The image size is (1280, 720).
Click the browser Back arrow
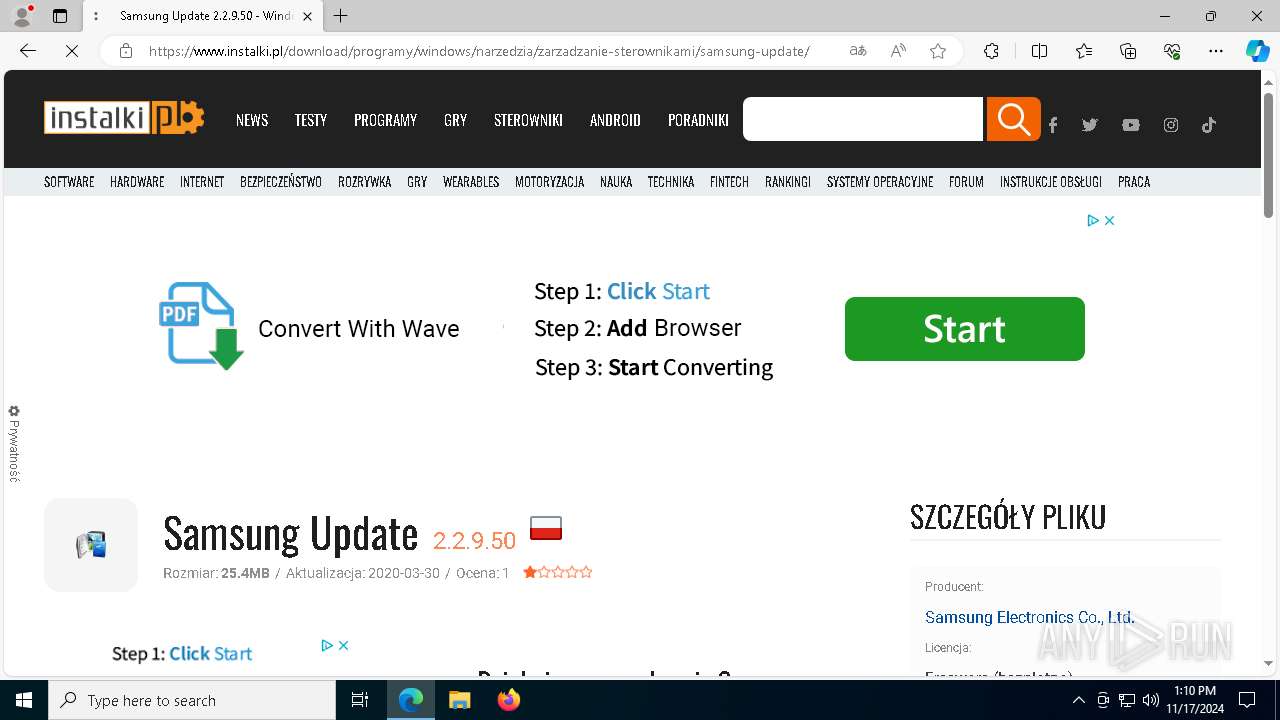click(28, 51)
